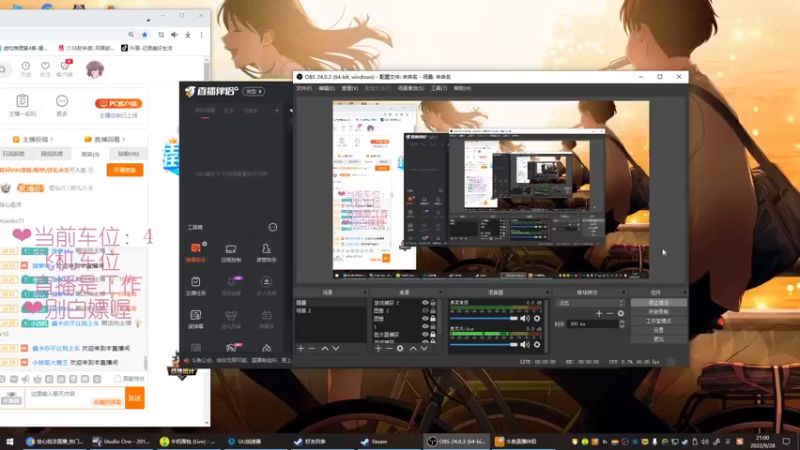Screen dimensions: 800x450
Task: Switch to 钻粉(16) tab on Douyu page
Action: pos(128,154)
